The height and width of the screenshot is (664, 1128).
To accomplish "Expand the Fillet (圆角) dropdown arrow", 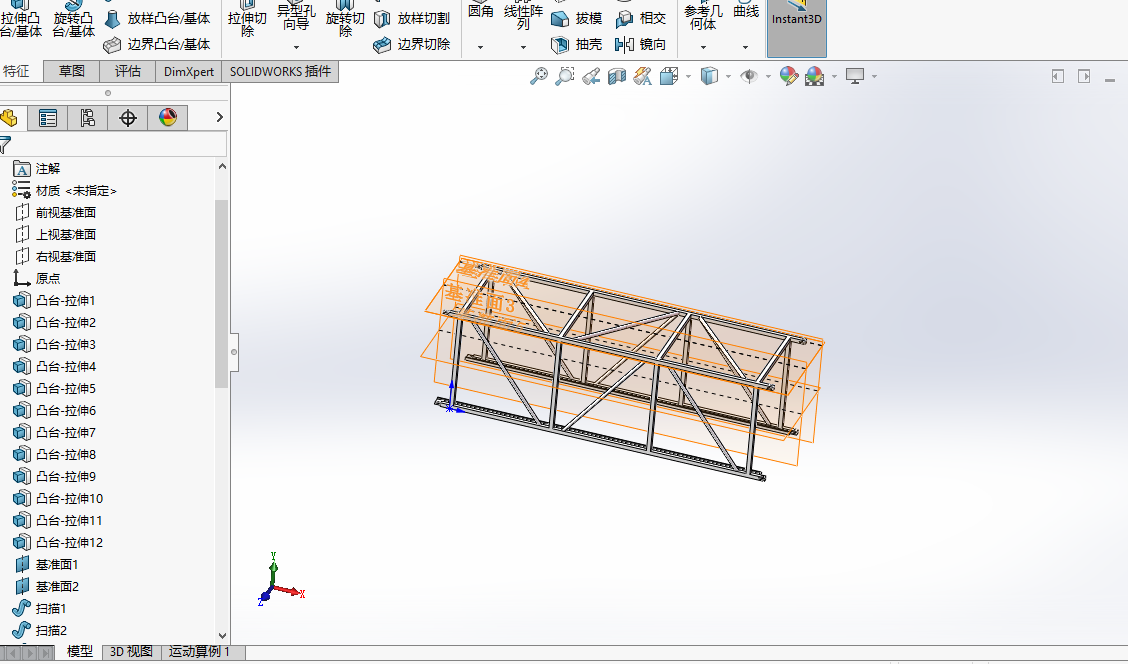I will 480,47.
